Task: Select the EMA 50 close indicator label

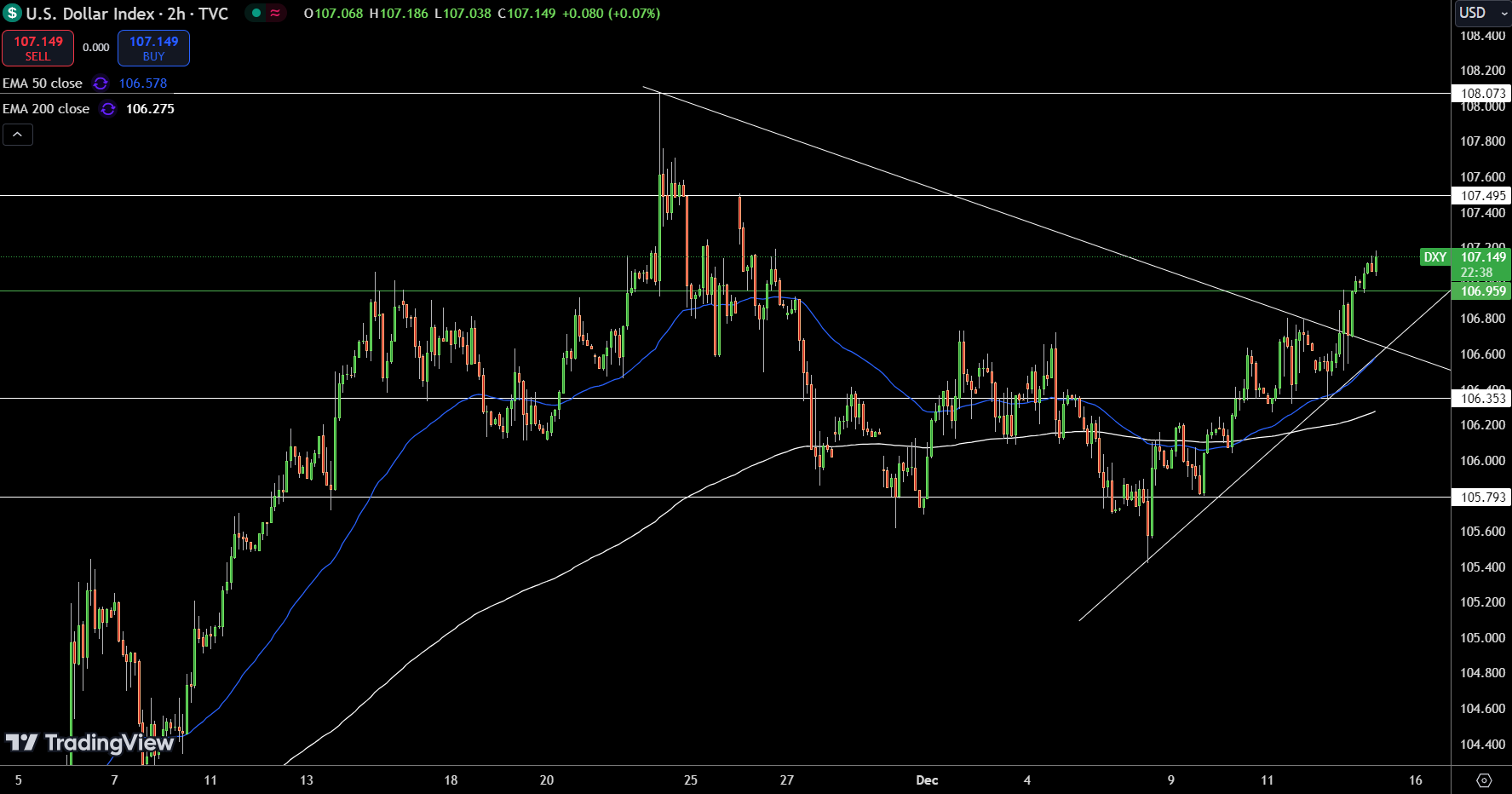Action: (43, 83)
